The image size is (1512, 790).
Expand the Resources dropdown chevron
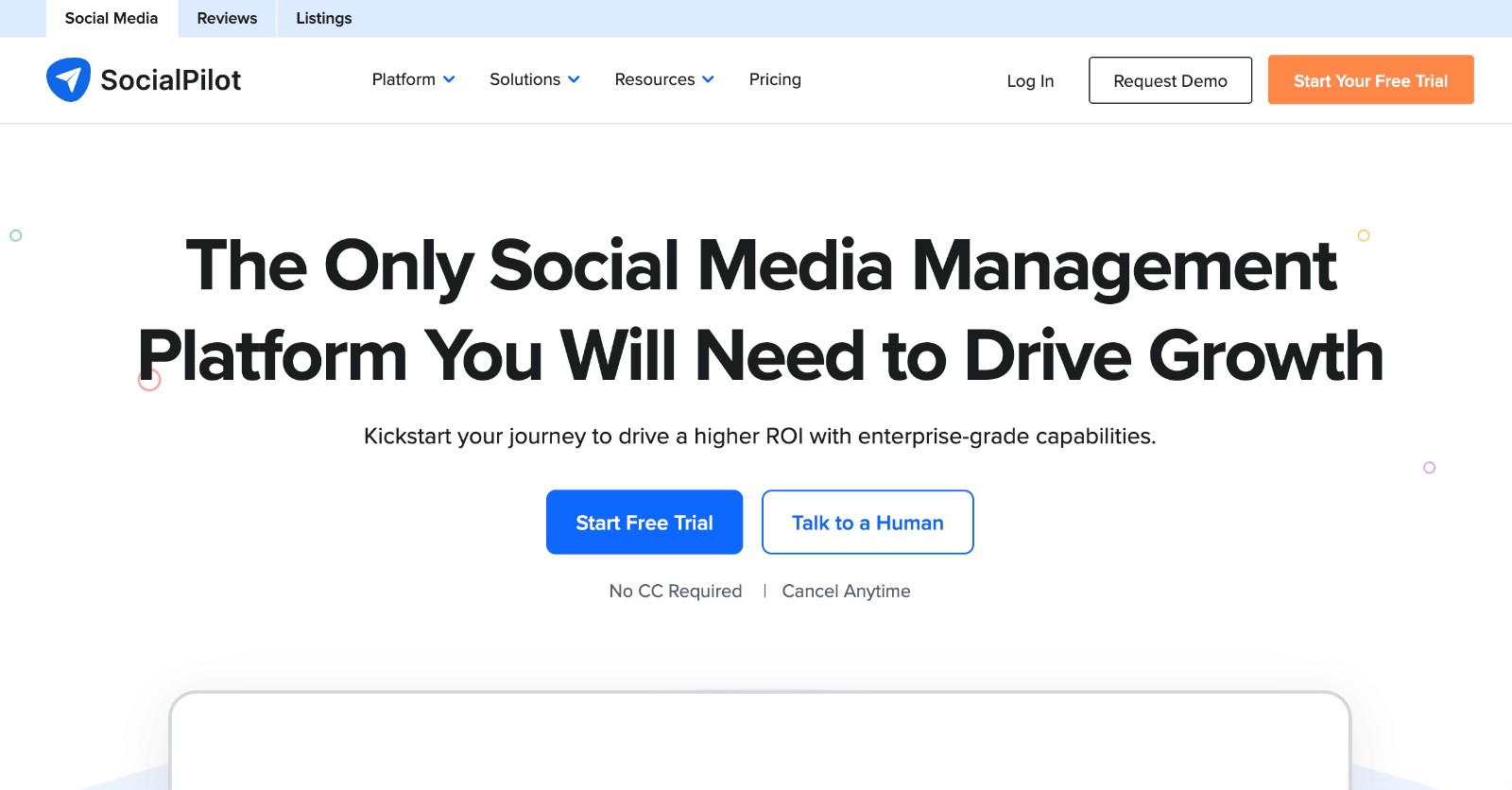[708, 79]
